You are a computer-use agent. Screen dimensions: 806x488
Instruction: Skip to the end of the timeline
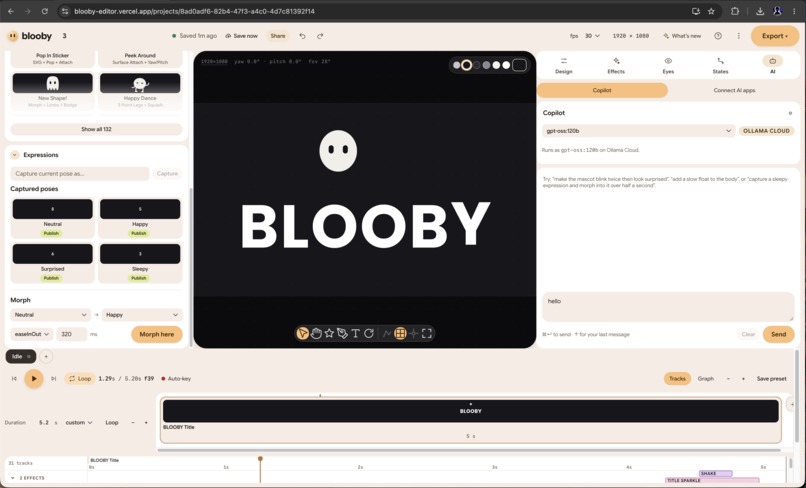pyautogui.click(x=53, y=378)
